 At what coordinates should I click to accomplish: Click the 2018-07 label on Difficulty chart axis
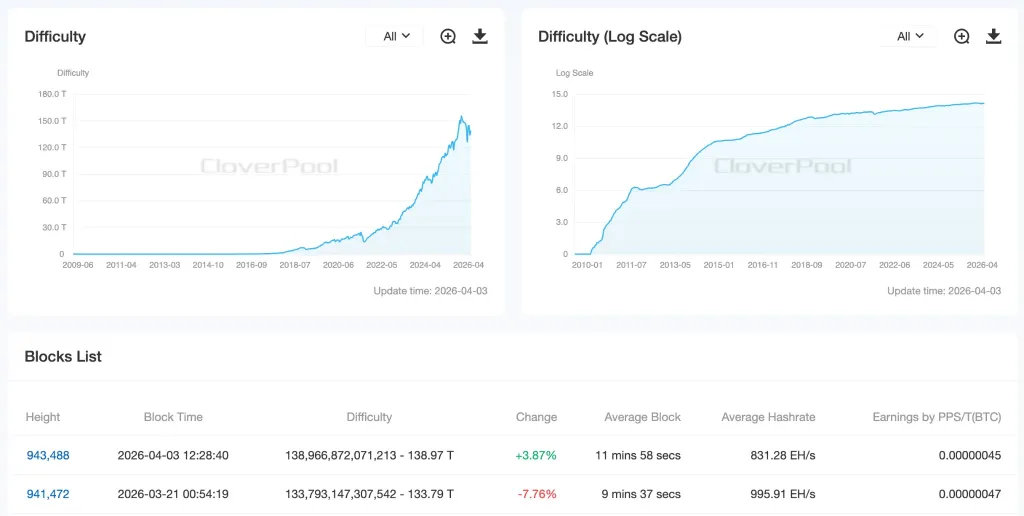(x=295, y=266)
